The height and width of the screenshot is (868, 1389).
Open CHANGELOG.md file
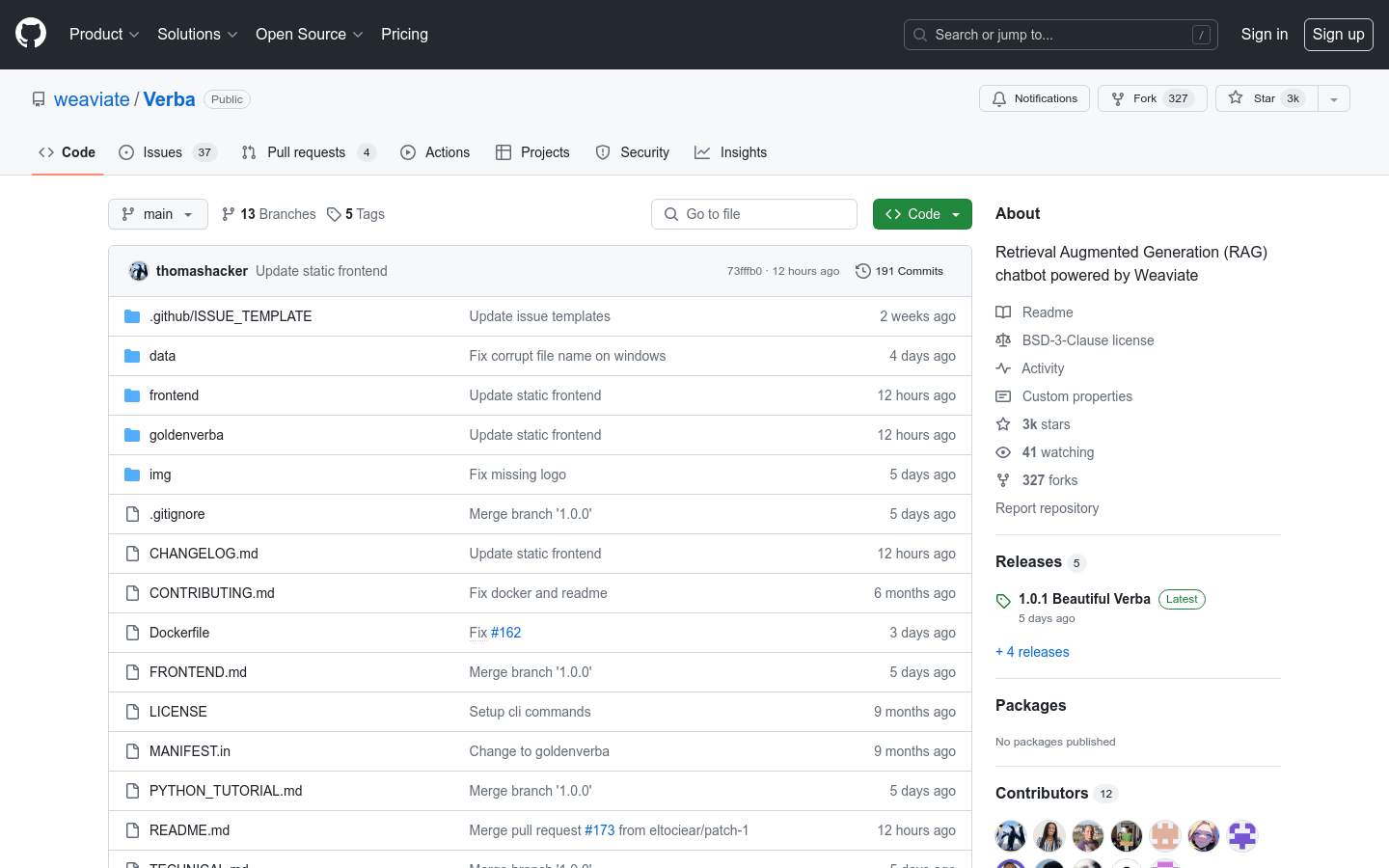(204, 554)
